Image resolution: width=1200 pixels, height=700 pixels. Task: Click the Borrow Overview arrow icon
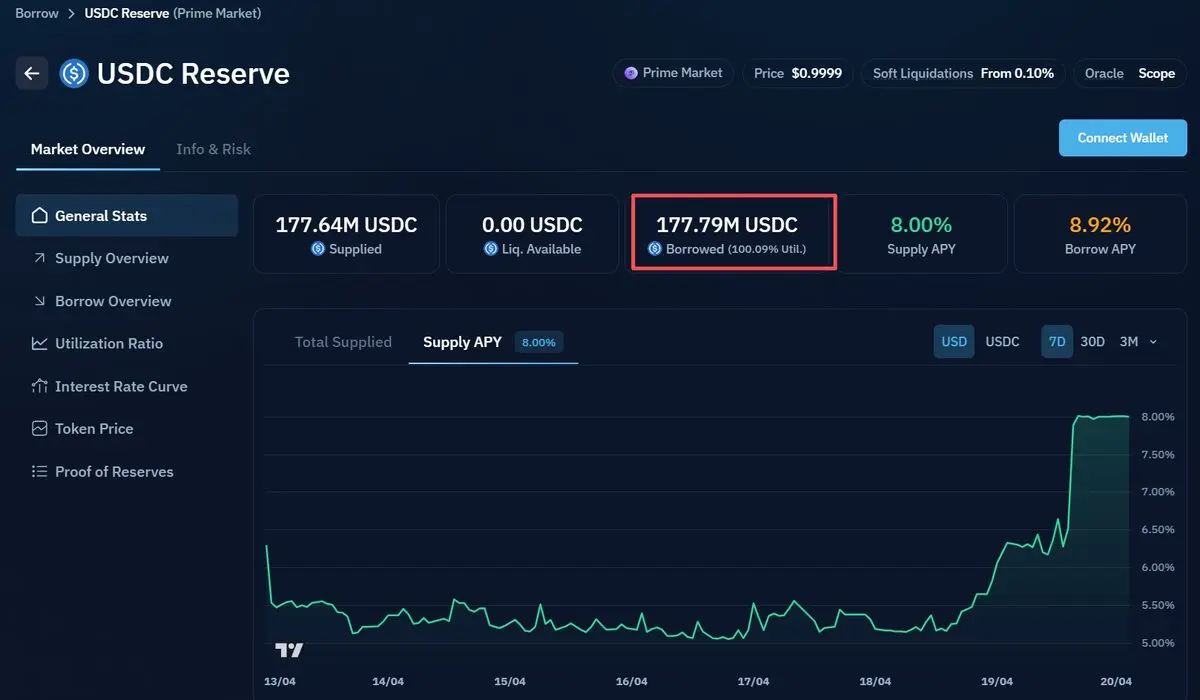[x=40, y=301]
